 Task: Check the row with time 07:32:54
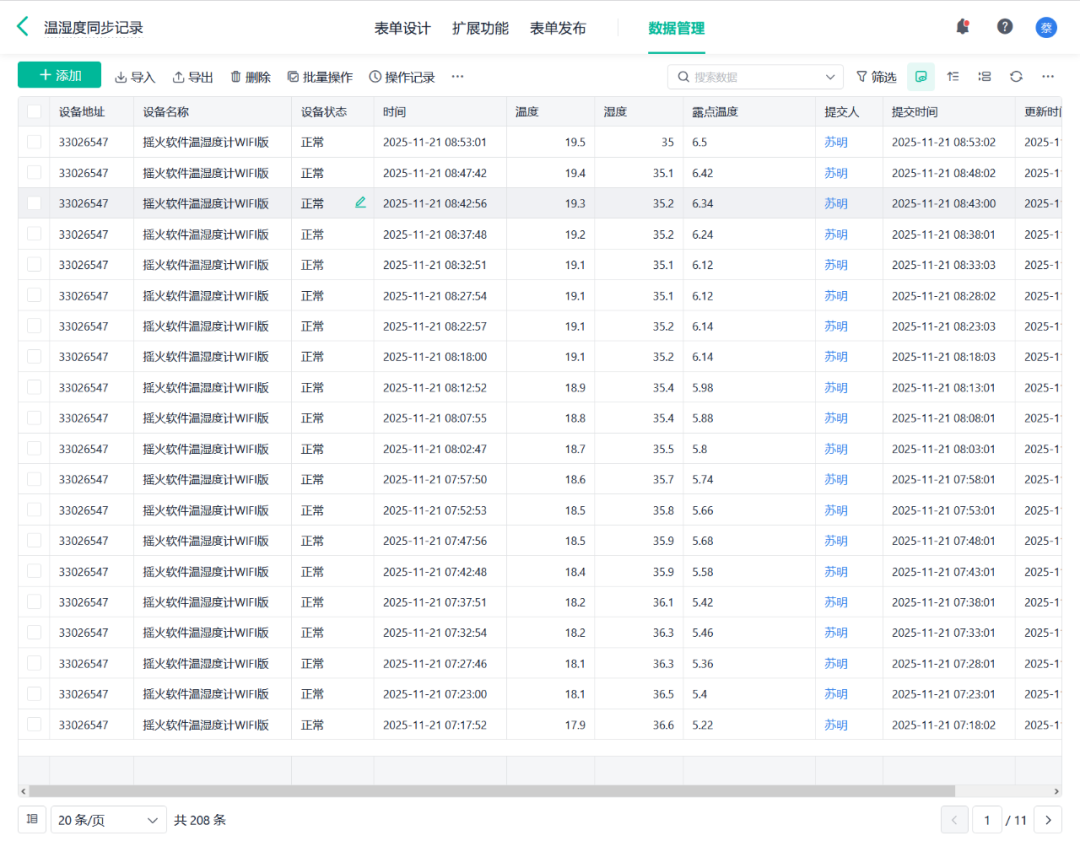pos(34,632)
